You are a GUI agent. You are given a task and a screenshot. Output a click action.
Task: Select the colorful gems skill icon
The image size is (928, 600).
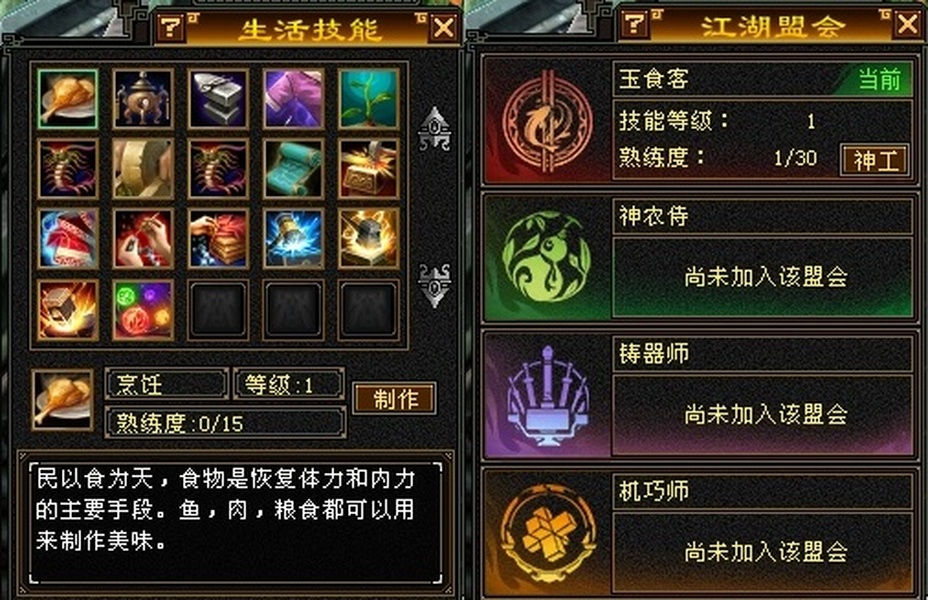tap(143, 310)
